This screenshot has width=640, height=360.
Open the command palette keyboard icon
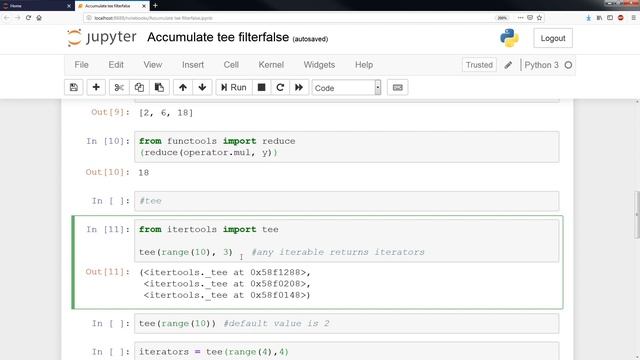(398, 87)
